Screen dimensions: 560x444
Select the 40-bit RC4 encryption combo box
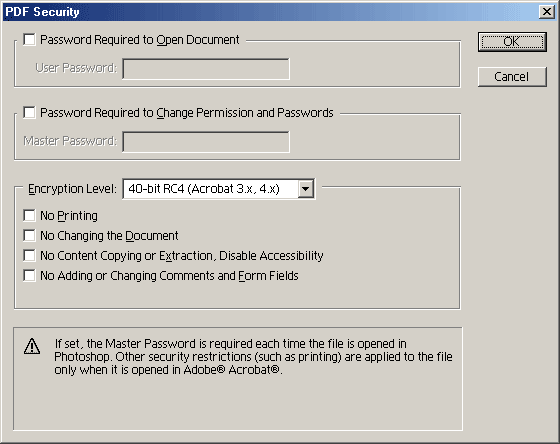click(219, 189)
